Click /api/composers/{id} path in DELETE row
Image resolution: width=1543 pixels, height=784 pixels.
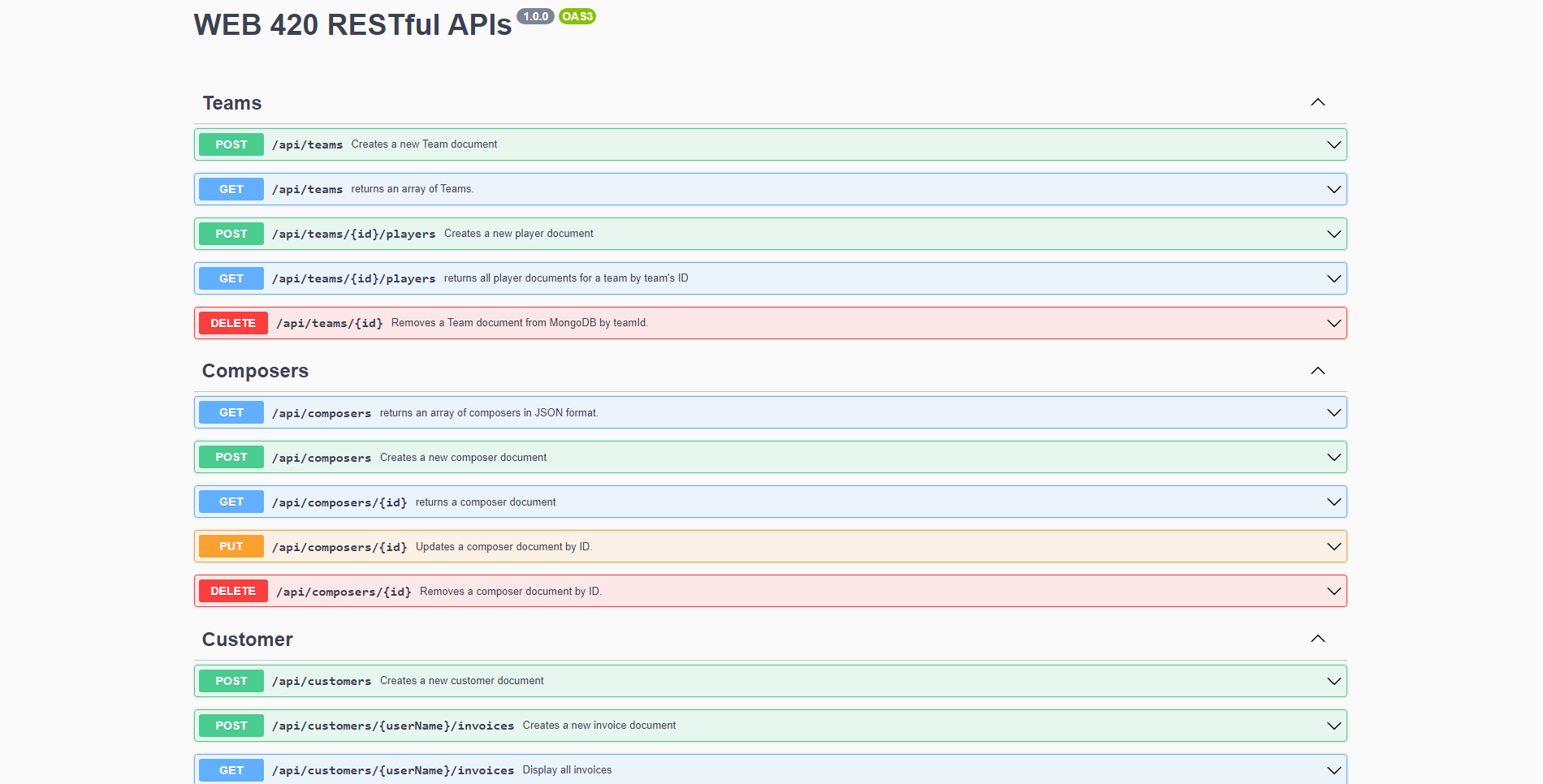click(344, 592)
